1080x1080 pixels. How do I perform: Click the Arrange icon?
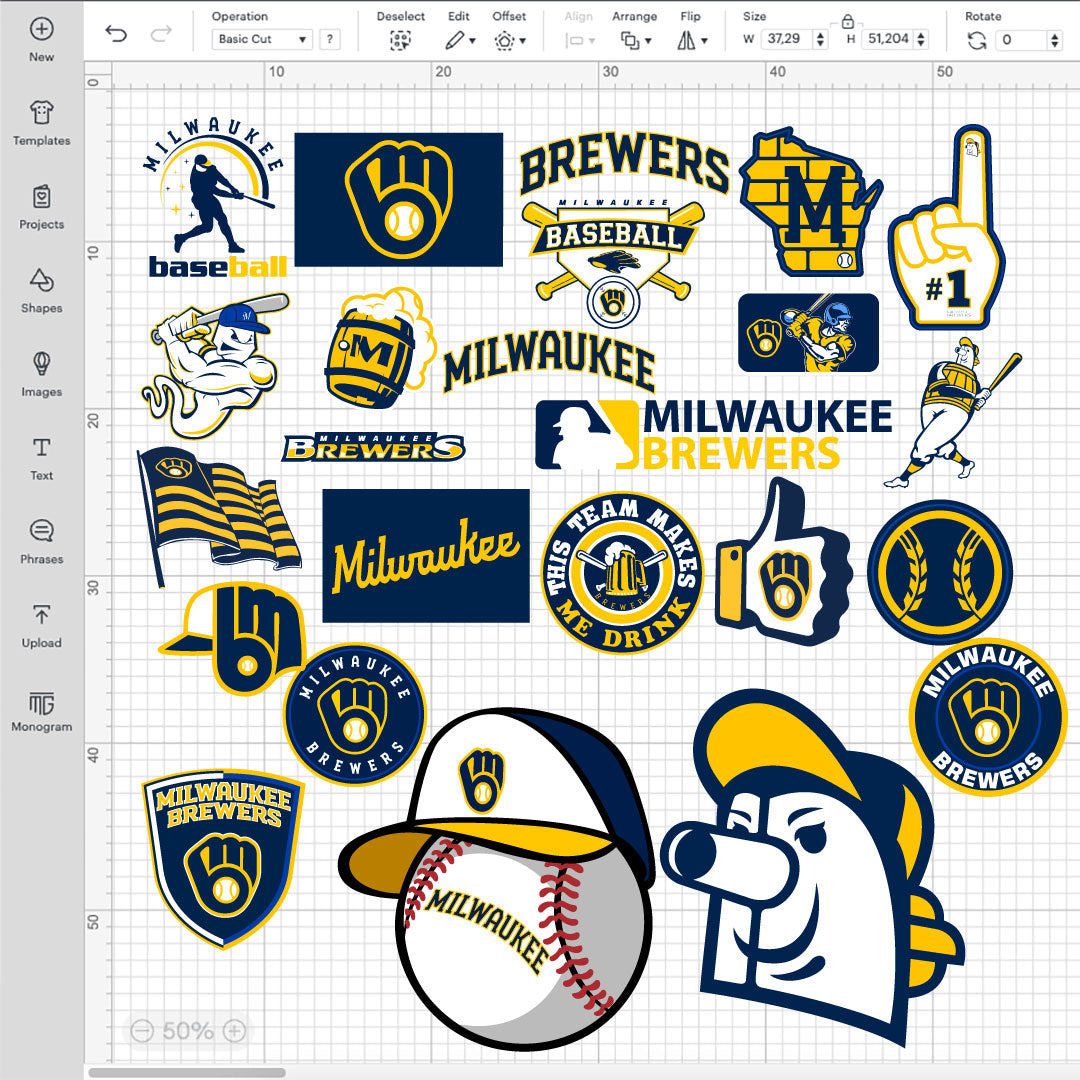click(630, 41)
